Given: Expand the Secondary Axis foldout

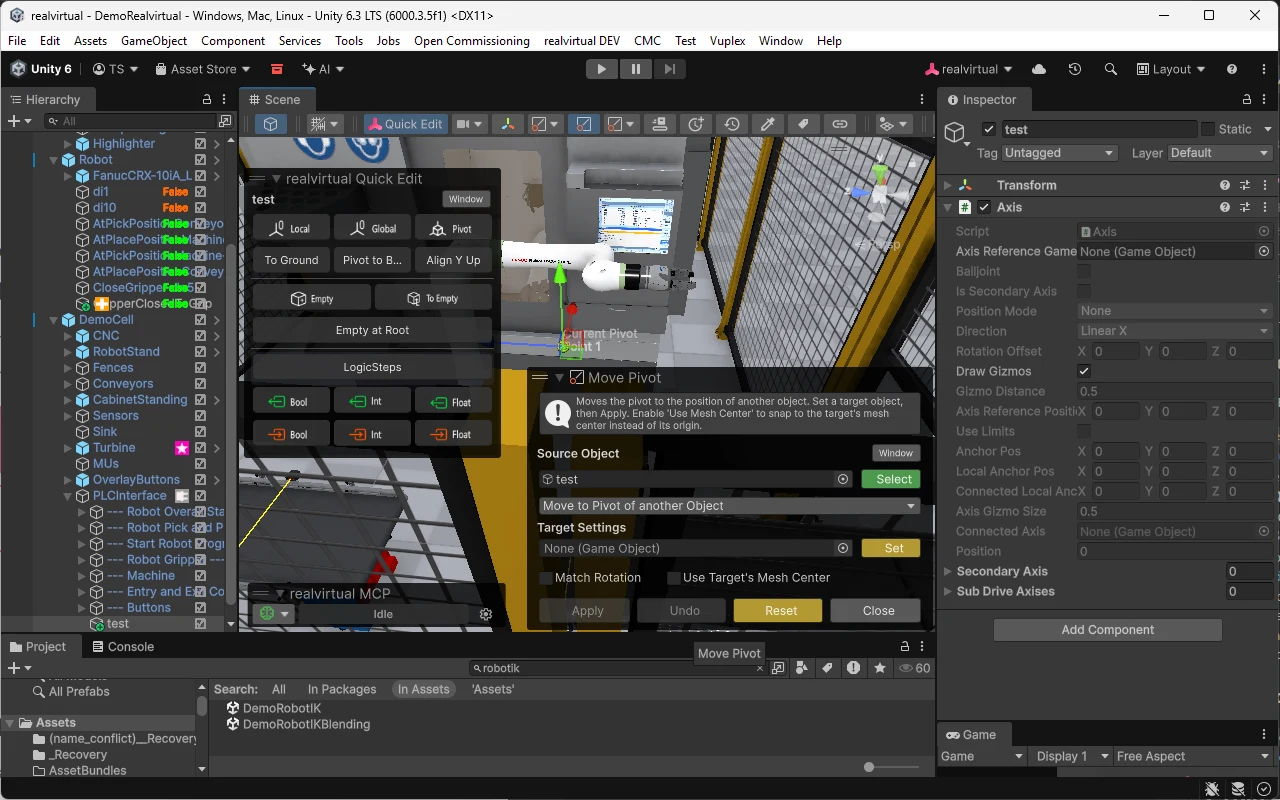Looking at the screenshot, I should (948, 571).
